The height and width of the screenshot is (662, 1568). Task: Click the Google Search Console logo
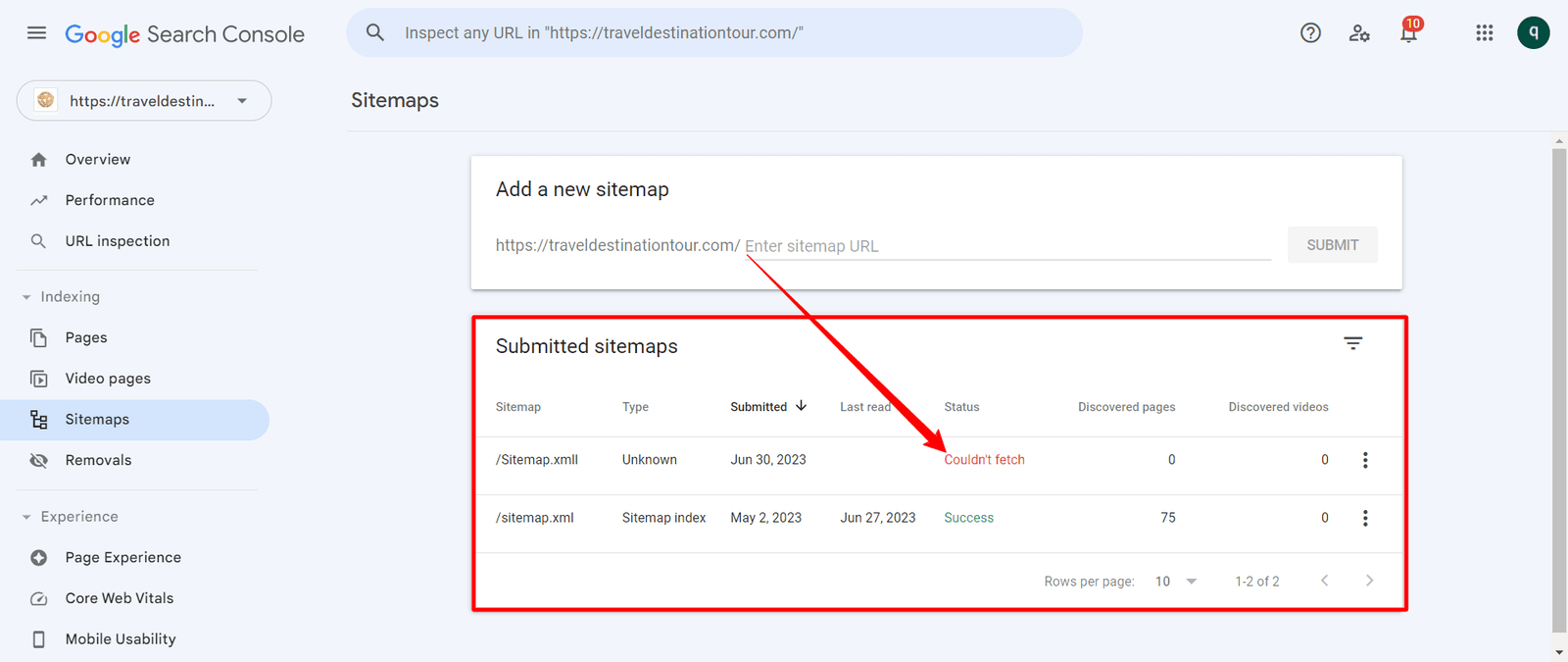pos(184,34)
